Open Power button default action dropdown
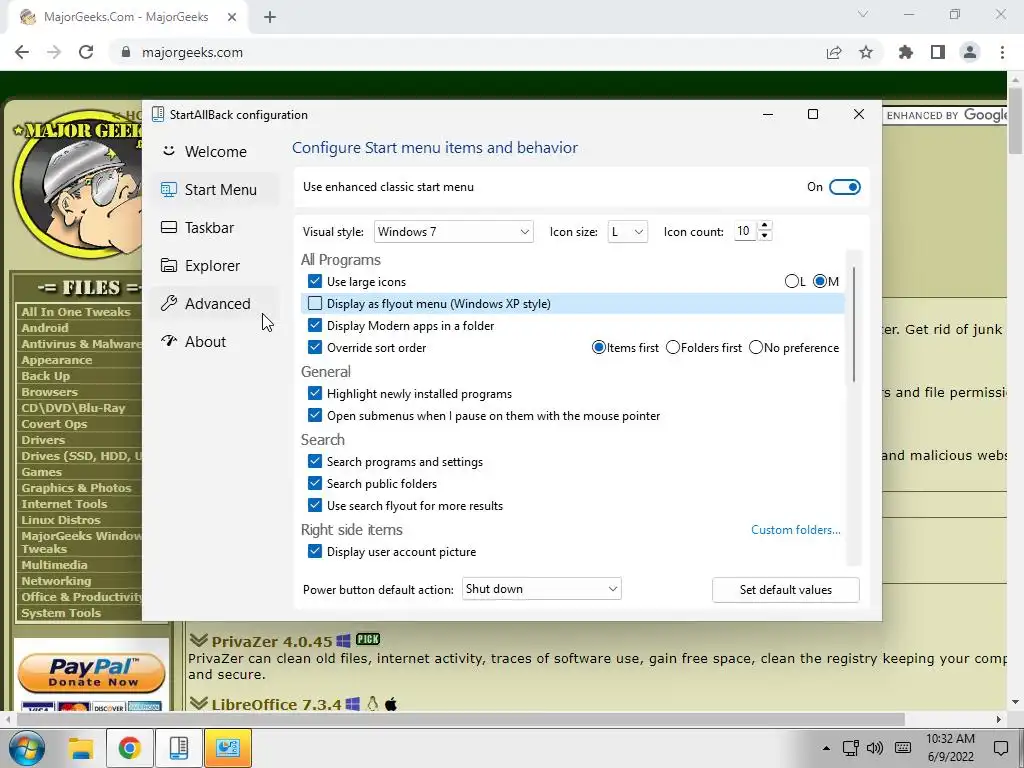 pos(541,589)
